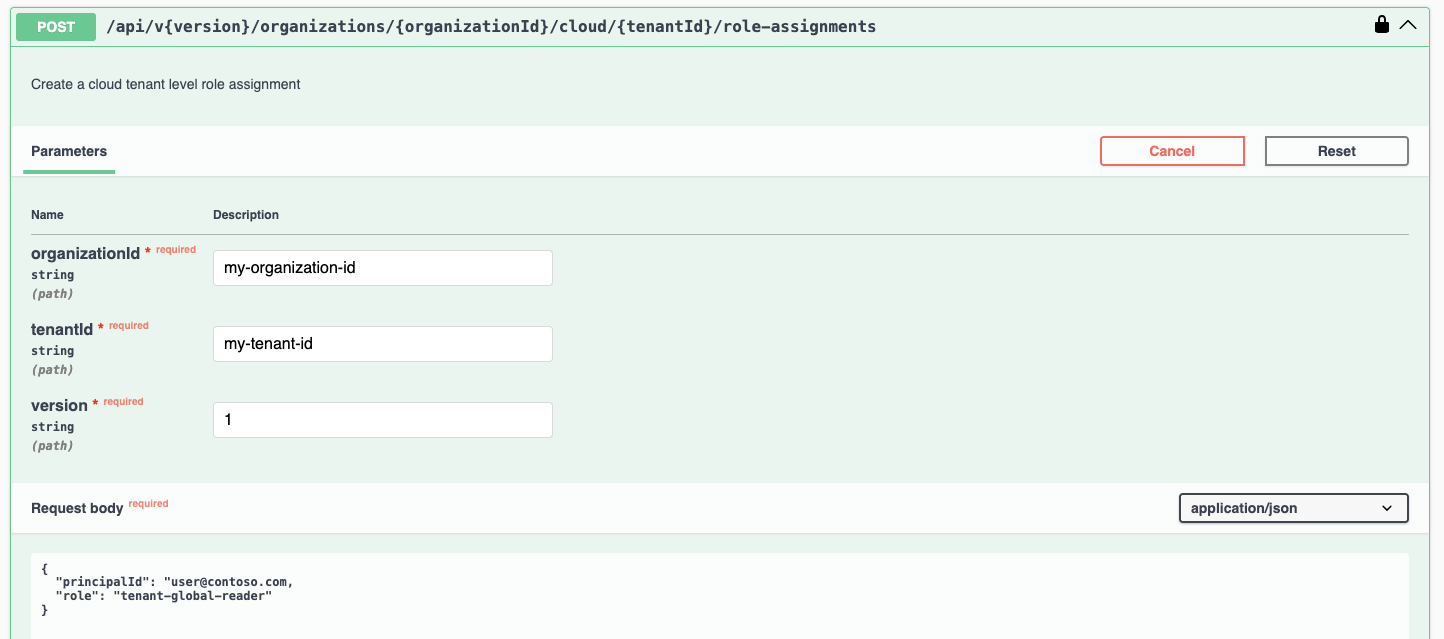
Task: Click the Name column header
Action: [x=47, y=215]
